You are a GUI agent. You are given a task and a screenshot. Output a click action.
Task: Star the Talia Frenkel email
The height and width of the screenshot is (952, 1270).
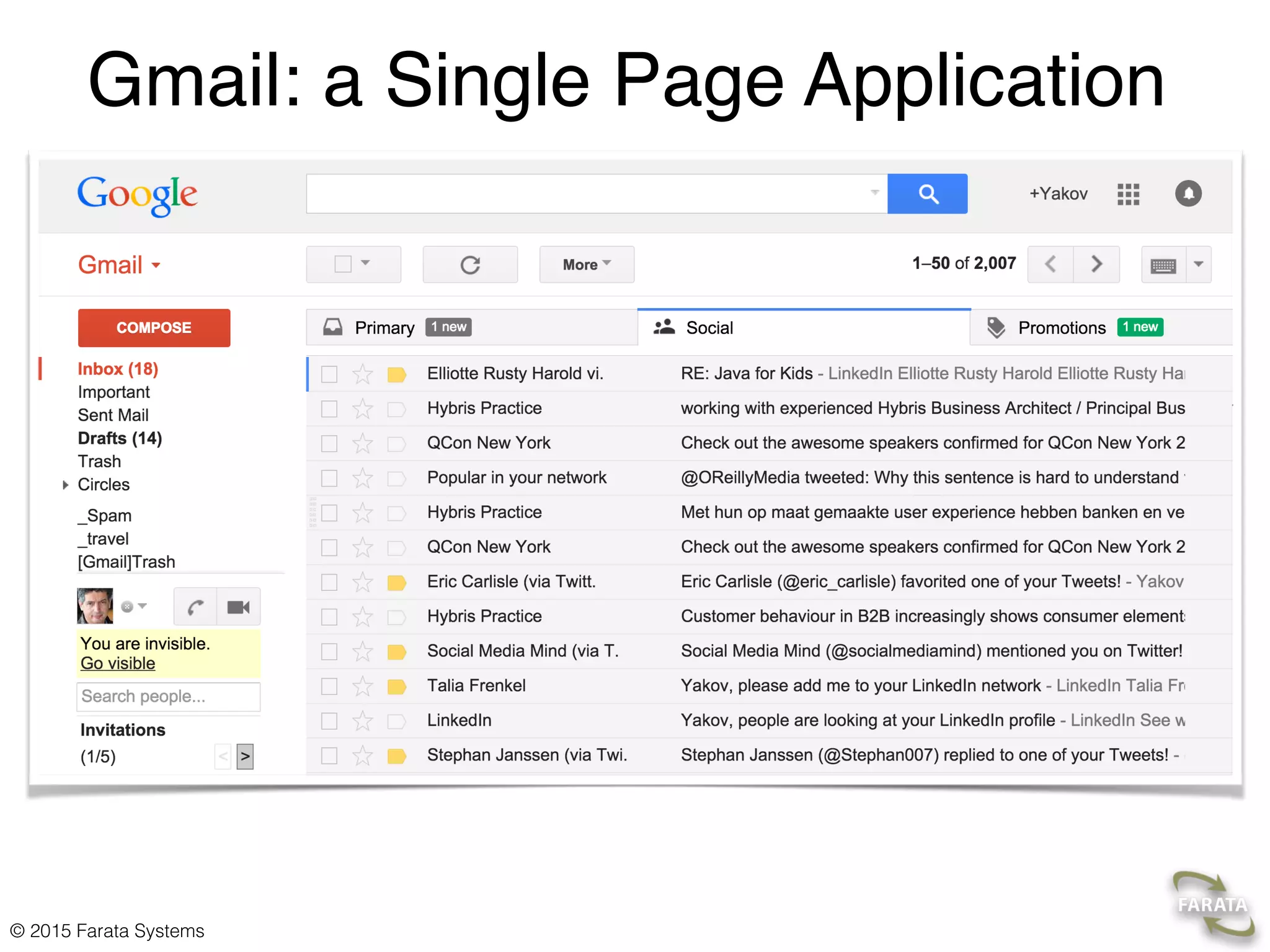(x=362, y=686)
